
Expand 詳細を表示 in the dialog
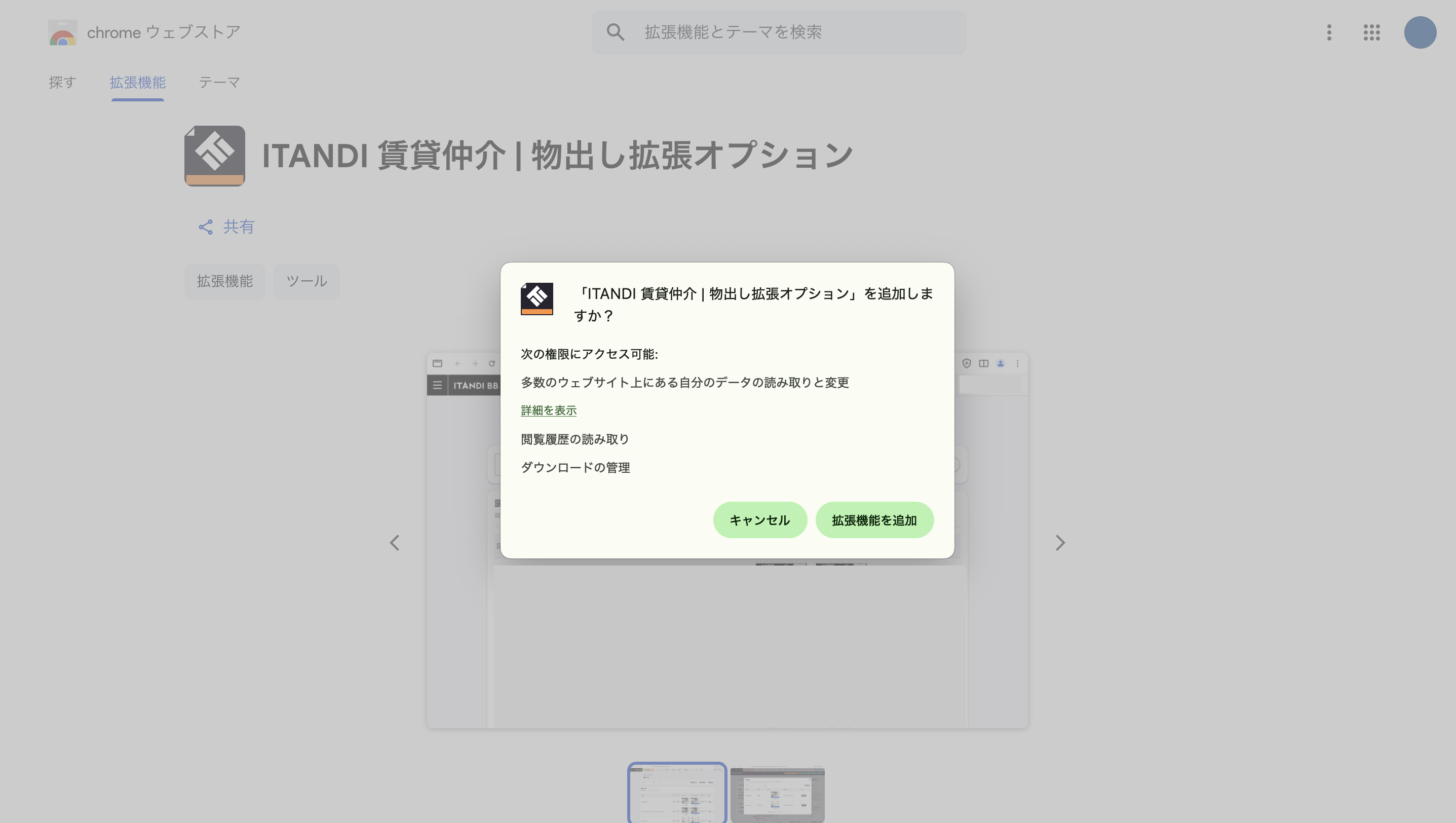click(x=548, y=410)
